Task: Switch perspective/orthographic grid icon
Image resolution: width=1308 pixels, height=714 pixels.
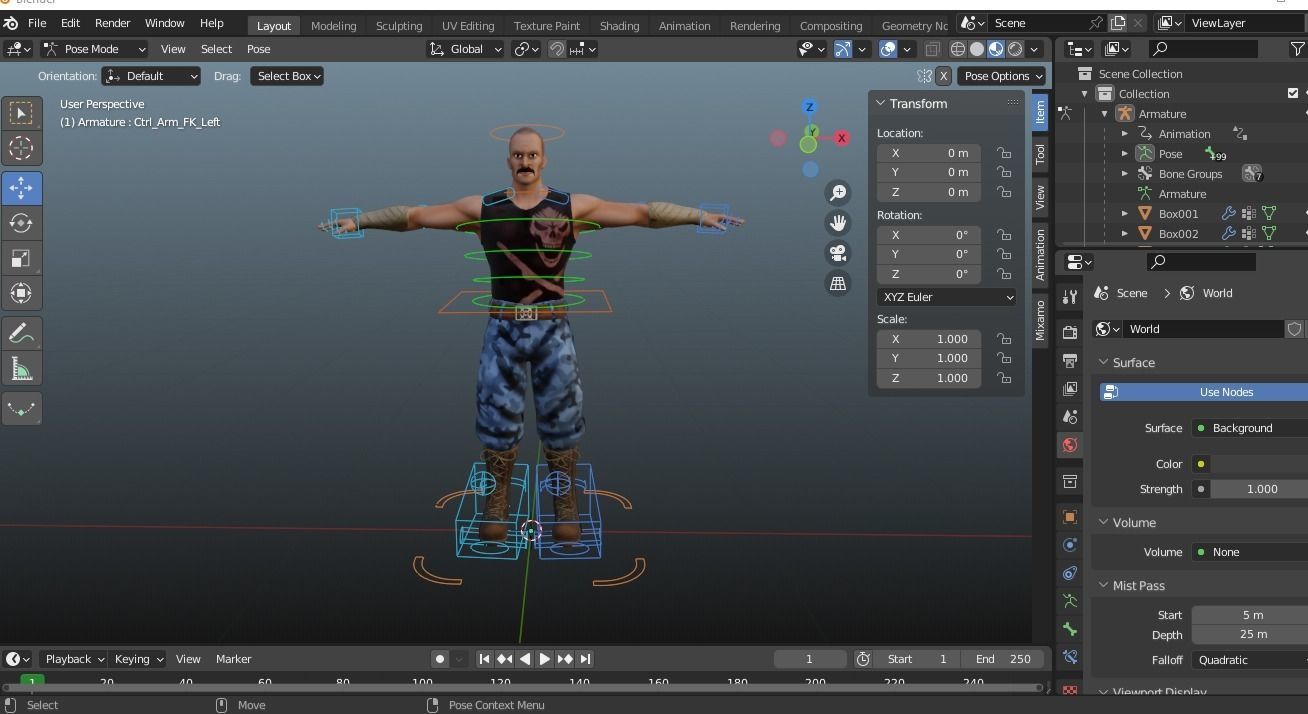Action: (x=838, y=283)
